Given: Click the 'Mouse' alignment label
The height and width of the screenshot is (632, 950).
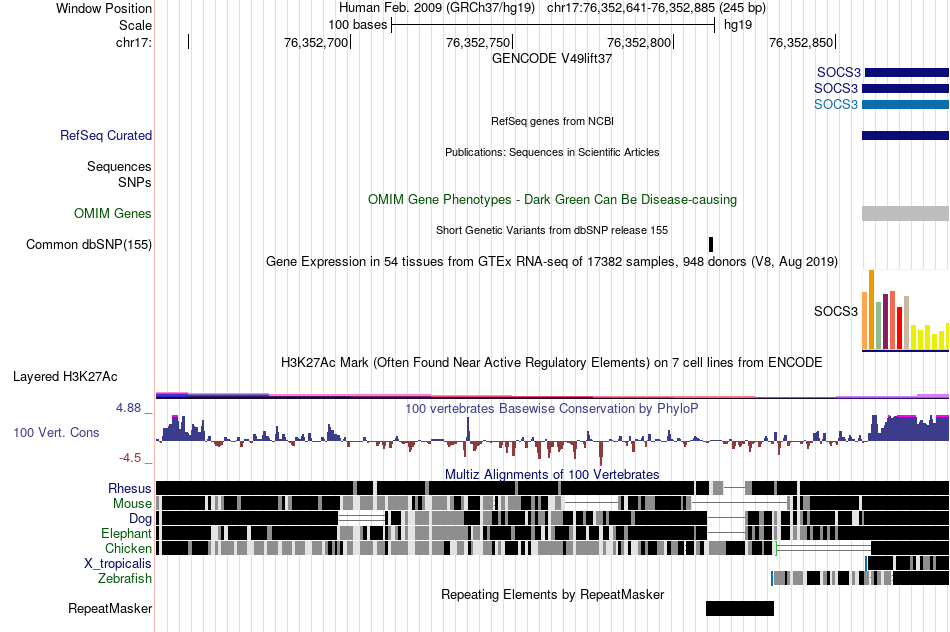Looking at the screenshot, I should [x=132, y=504].
